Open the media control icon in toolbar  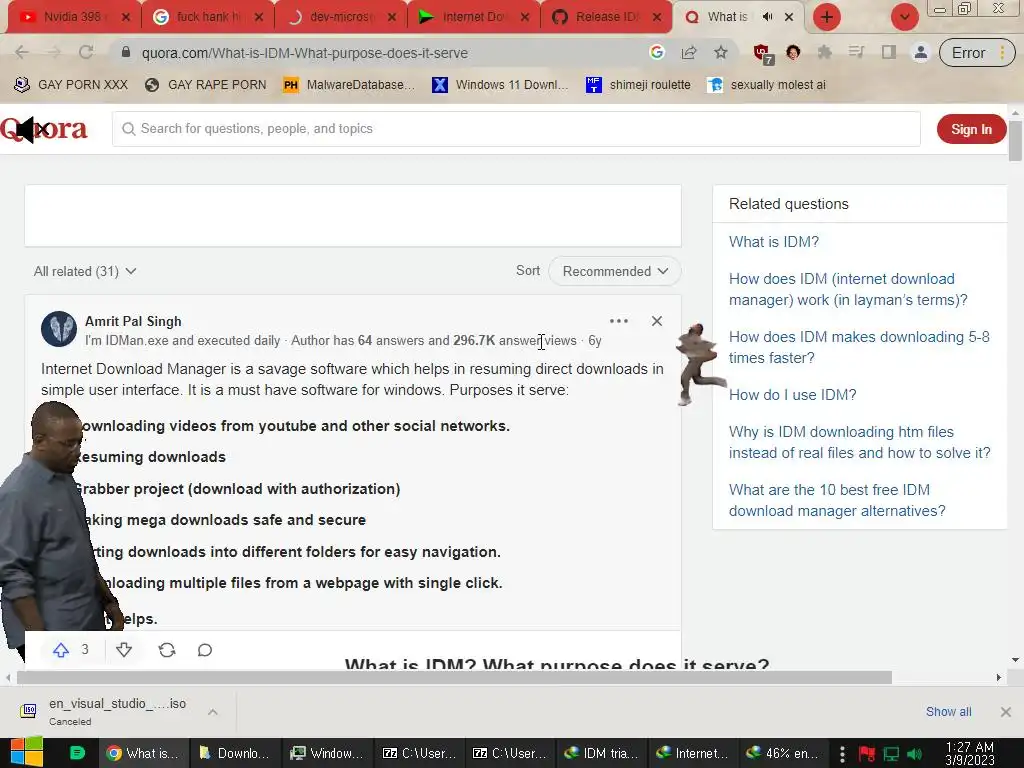pyautogui.click(x=856, y=52)
